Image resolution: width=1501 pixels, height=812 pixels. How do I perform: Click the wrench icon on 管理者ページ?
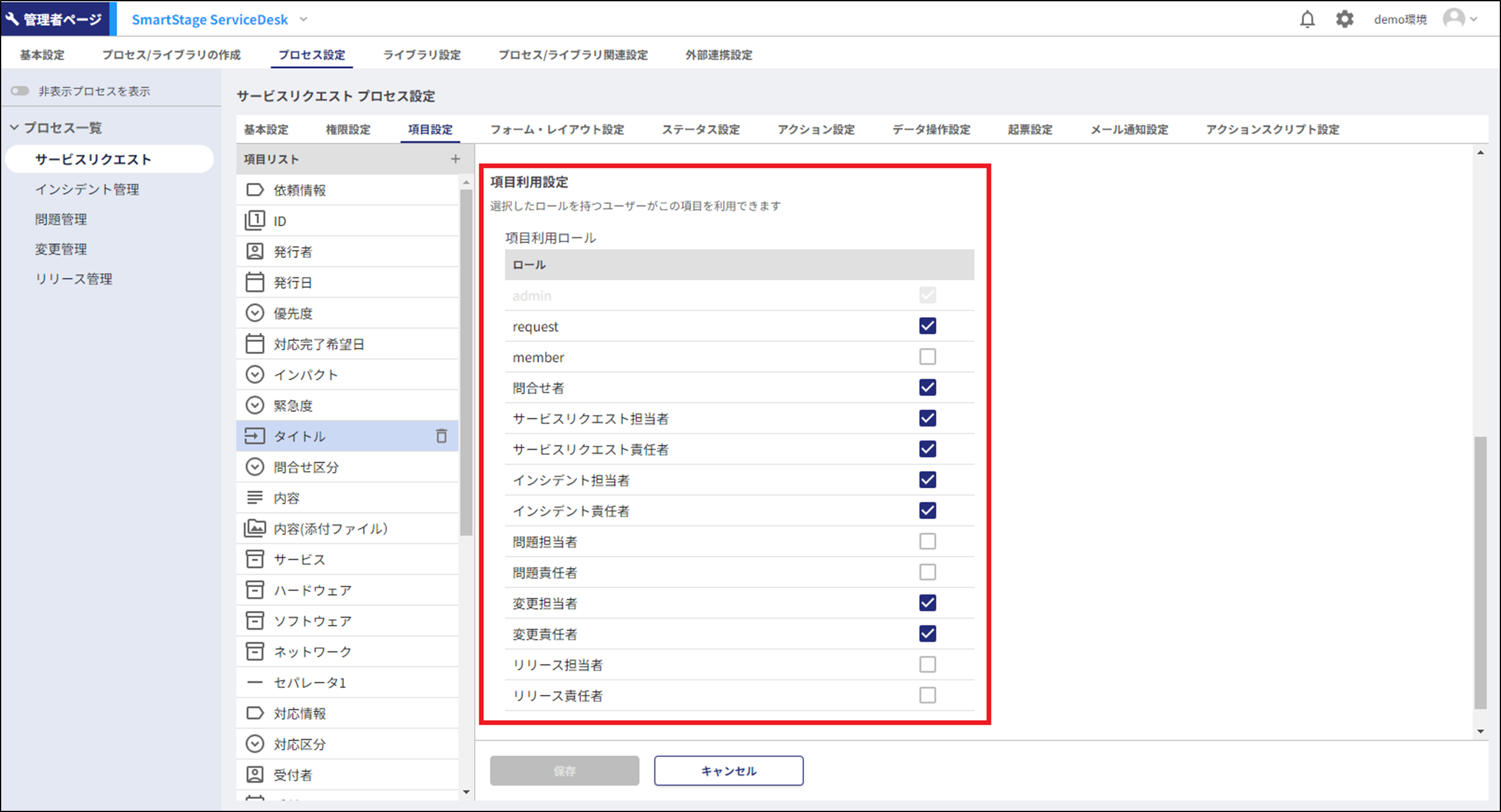12,19
